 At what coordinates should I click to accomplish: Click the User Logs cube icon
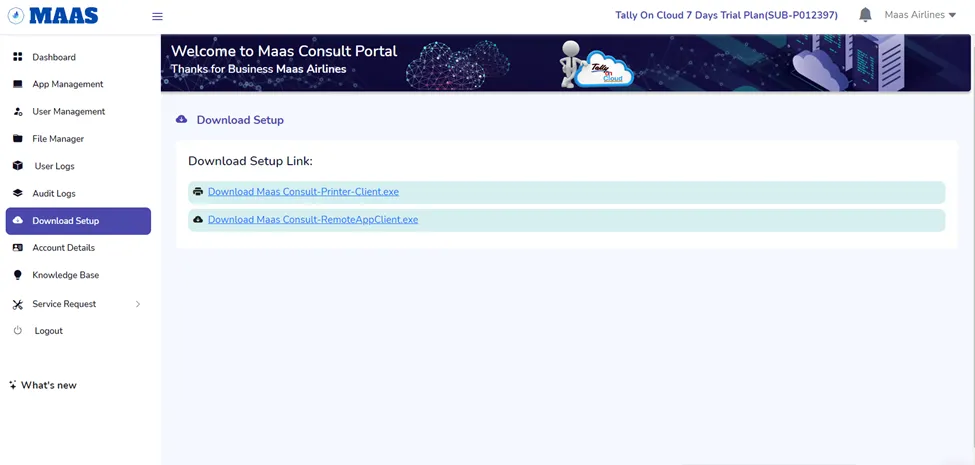tap(18, 166)
